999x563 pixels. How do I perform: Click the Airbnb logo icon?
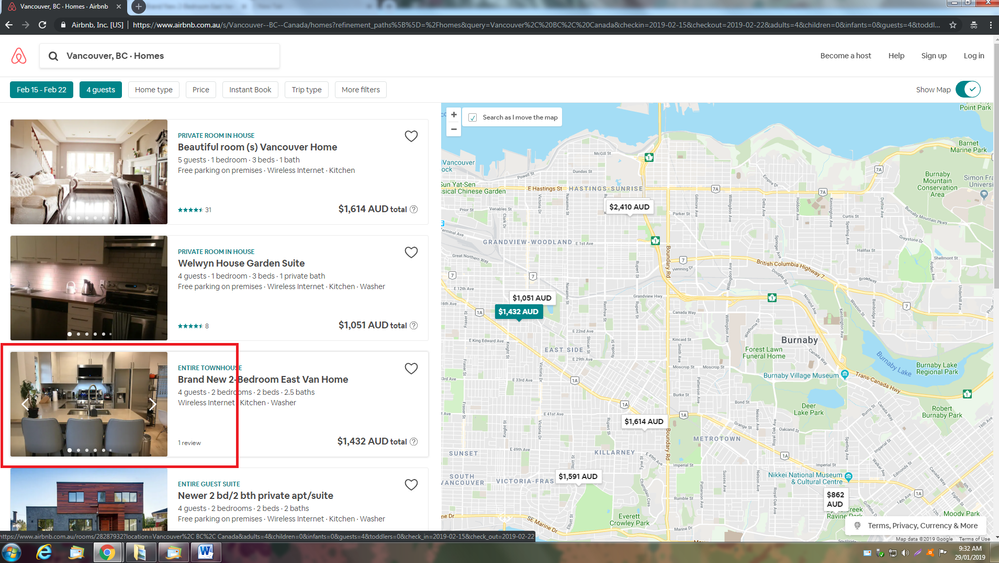(x=18, y=56)
